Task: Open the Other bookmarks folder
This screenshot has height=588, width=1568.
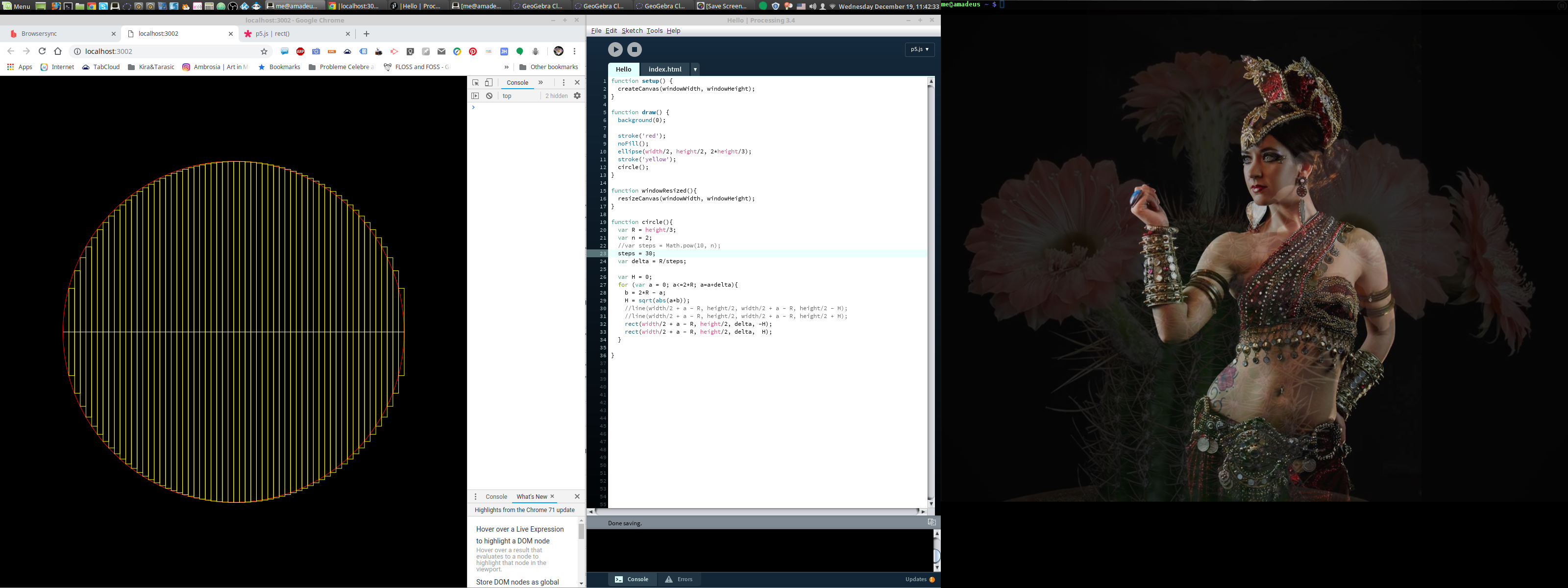Action: click(548, 67)
